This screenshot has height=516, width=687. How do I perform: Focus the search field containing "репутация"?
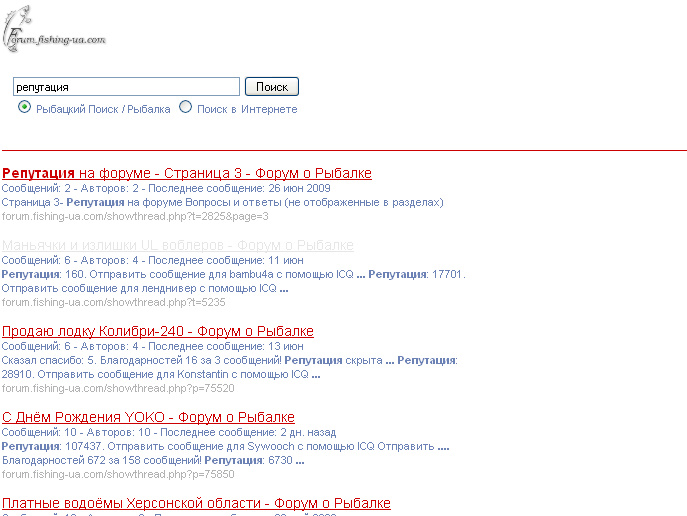click(126, 87)
